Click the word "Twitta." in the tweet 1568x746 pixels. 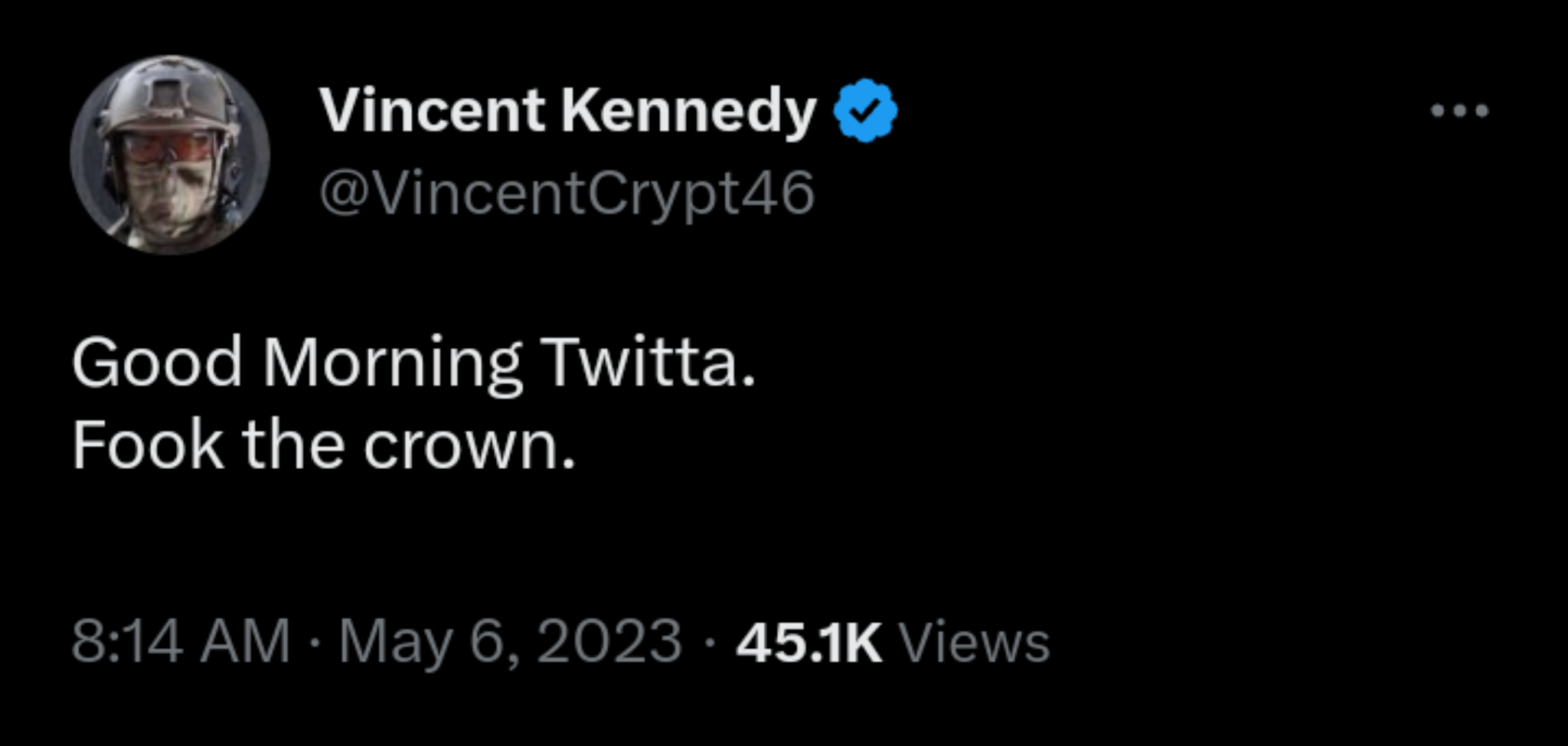click(x=648, y=363)
